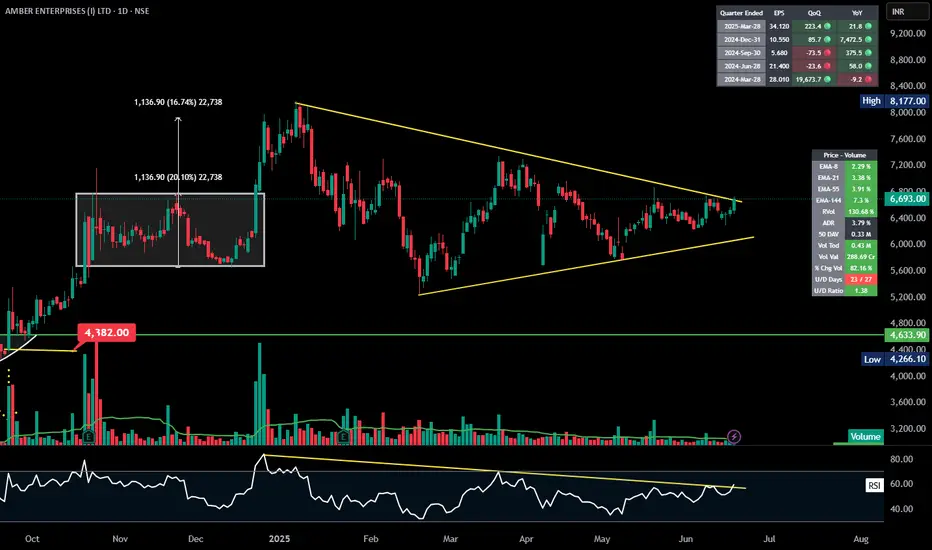Image resolution: width=932 pixels, height=550 pixels.
Task: Click the 5,200.00 price axis value
Action: [908, 297]
